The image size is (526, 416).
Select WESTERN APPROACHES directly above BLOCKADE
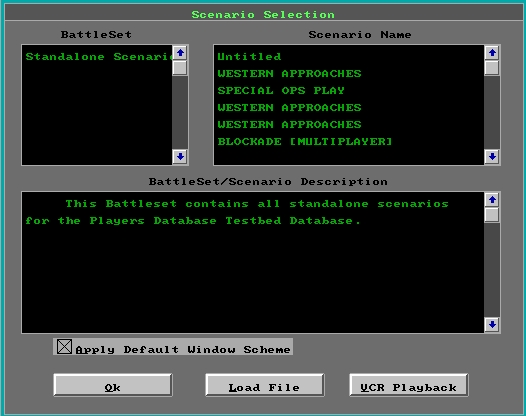349,124
